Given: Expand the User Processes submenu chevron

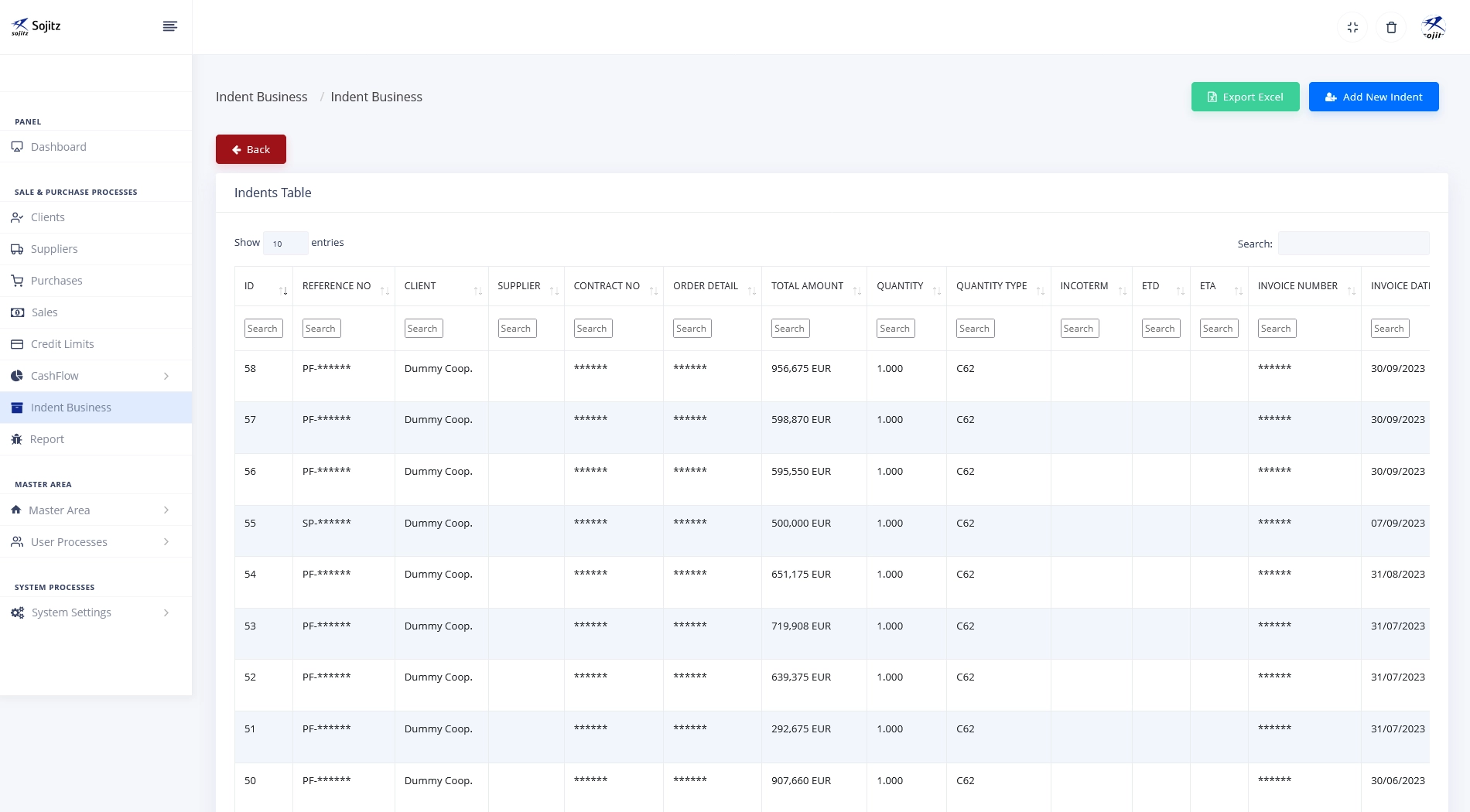Looking at the screenshot, I should tap(166, 542).
